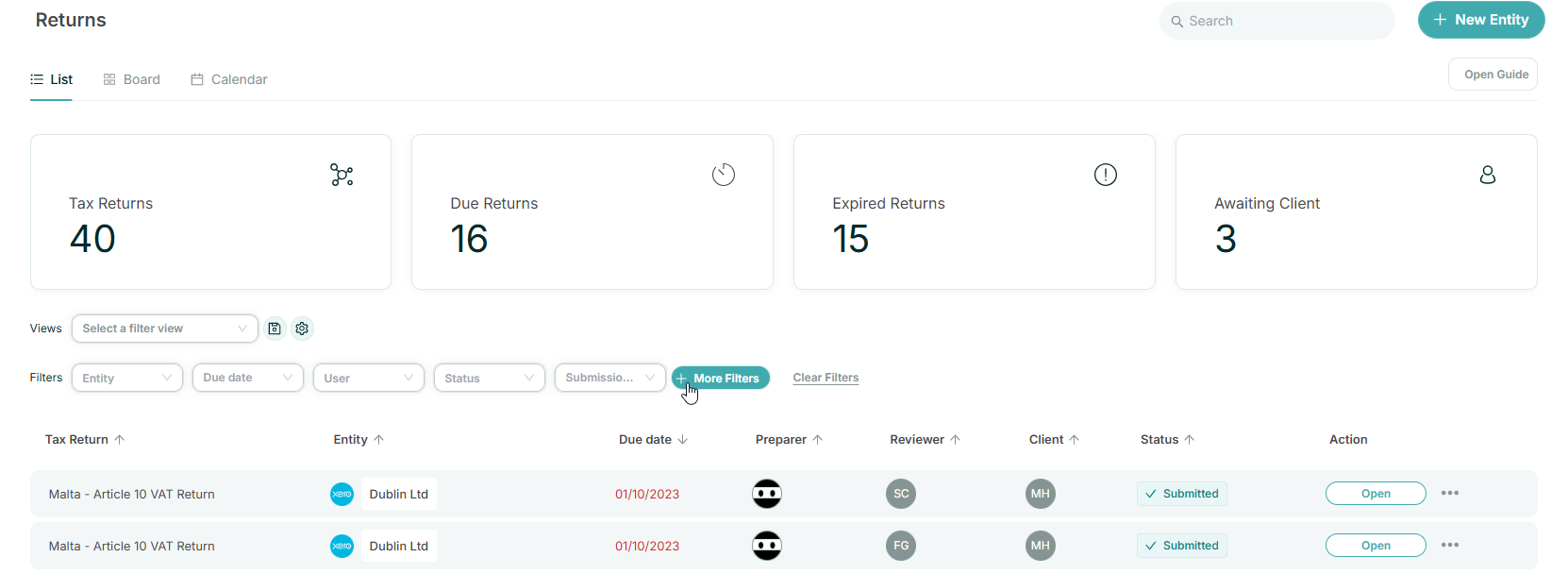
Task: Click the FG reviewer avatar
Action: (901, 546)
